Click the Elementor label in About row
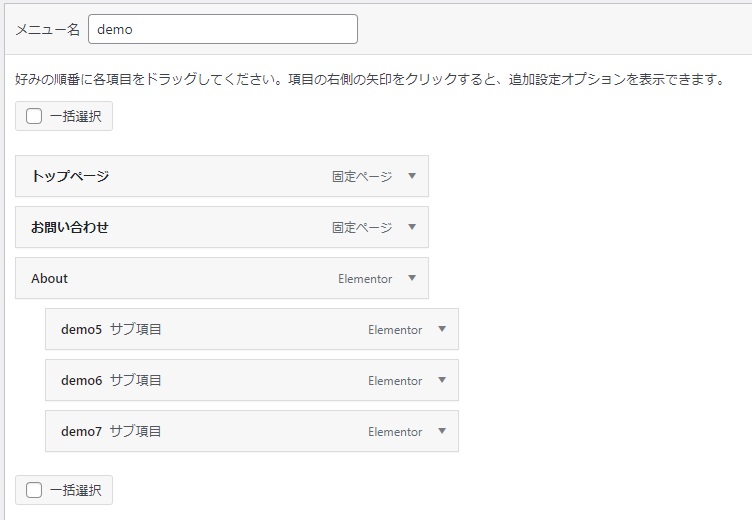This screenshot has width=752, height=520. pos(365,279)
